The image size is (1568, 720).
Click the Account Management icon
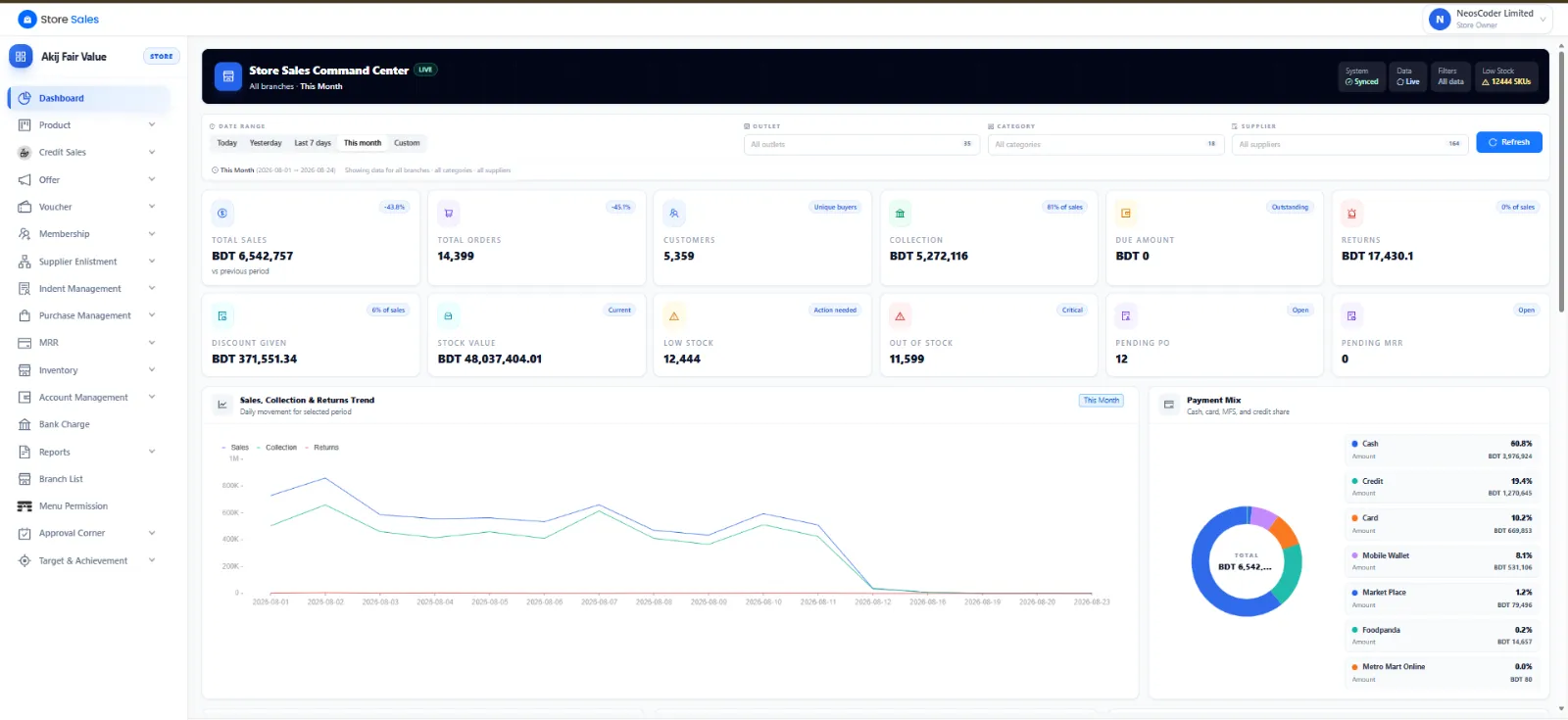[x=24, y=398]
